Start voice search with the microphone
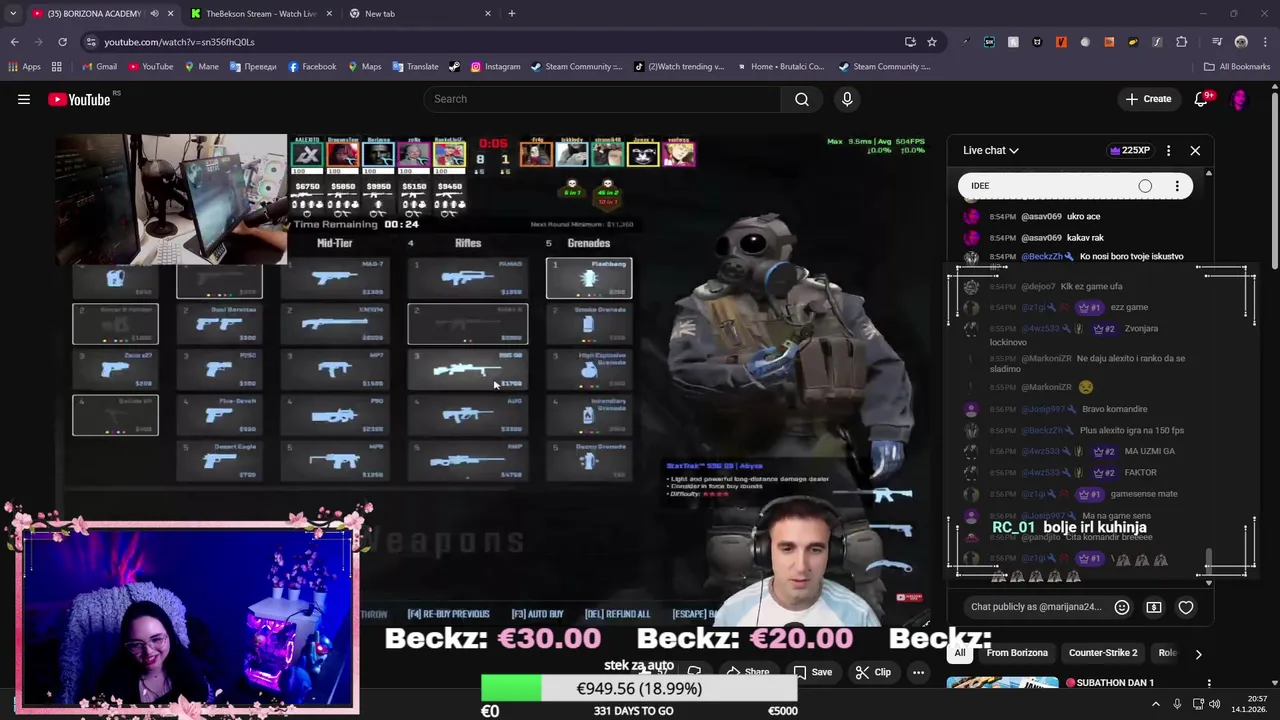 pos(847,99)
